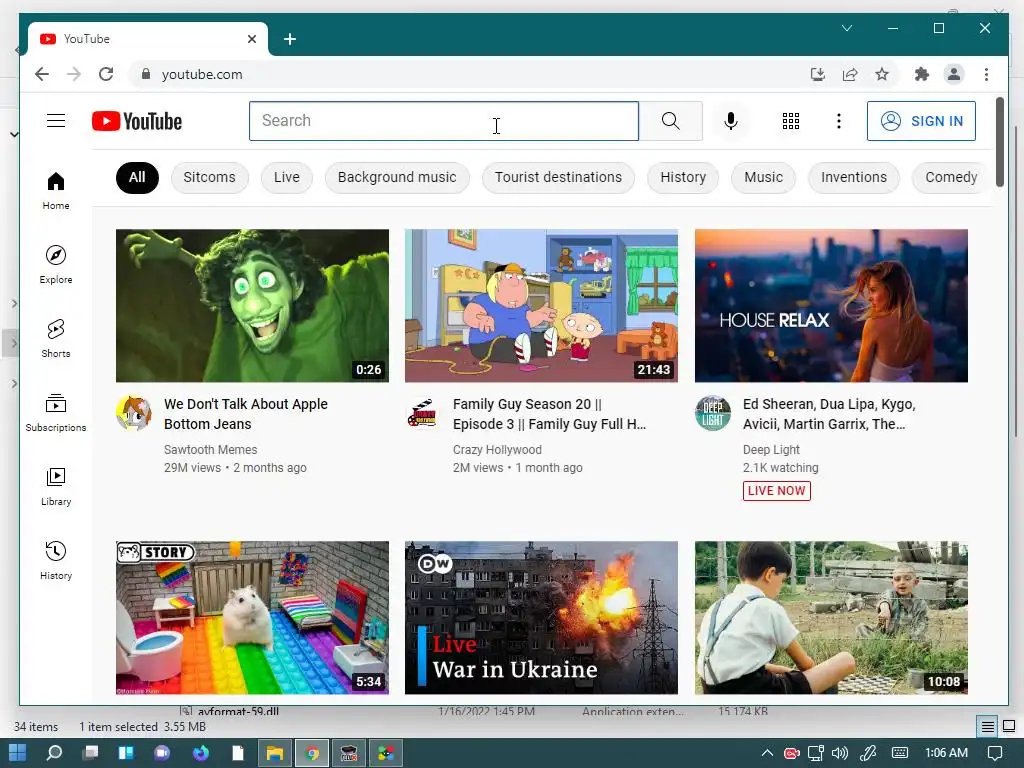Open 'We Don't Talk About Apple Bottom Jeans' title
The image size is (1024, 768).
pyautogui.click(x=246, y=414)
